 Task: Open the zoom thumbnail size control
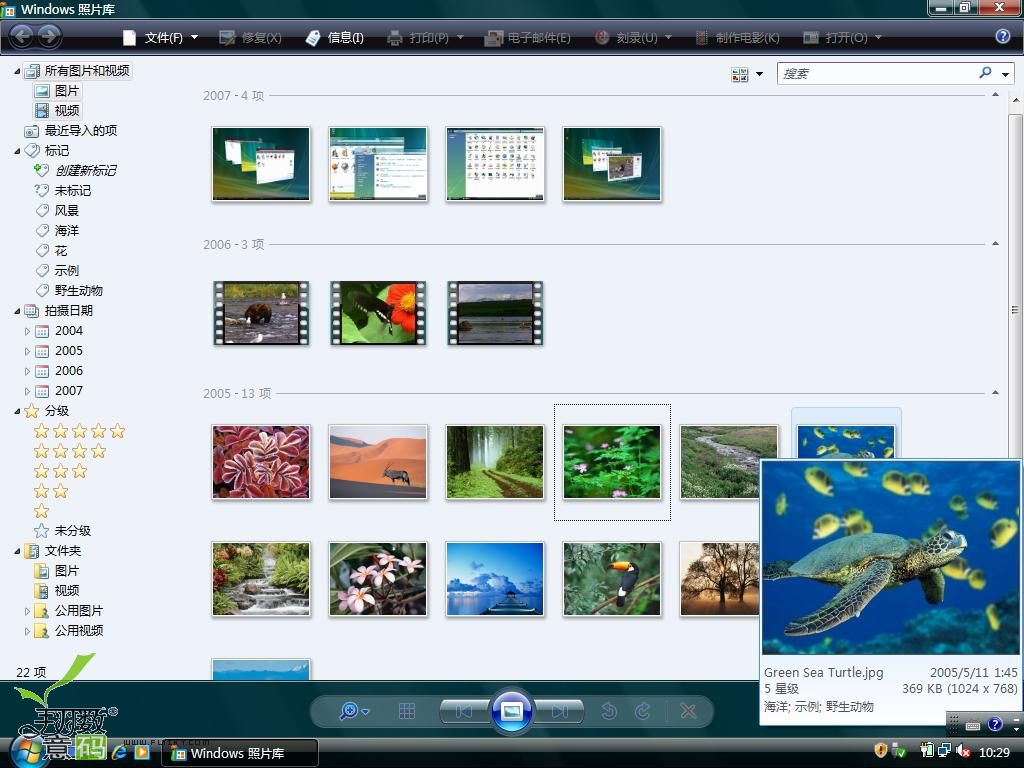point(354,711)
